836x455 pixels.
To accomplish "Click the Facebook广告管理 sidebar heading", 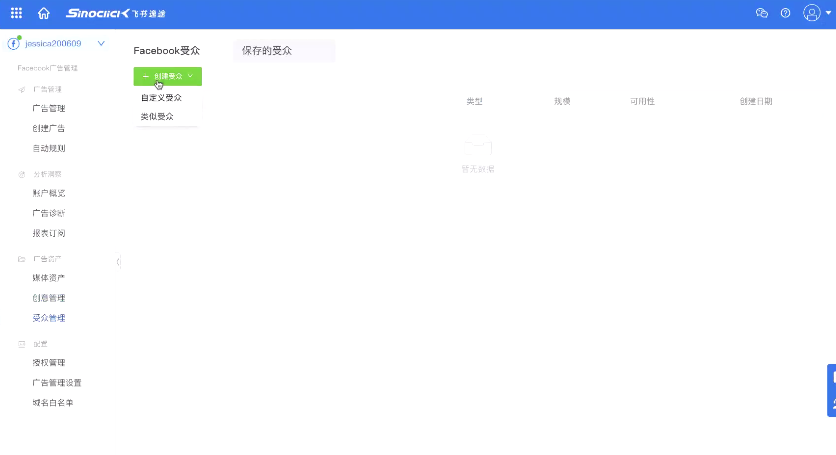I will 47,68.
